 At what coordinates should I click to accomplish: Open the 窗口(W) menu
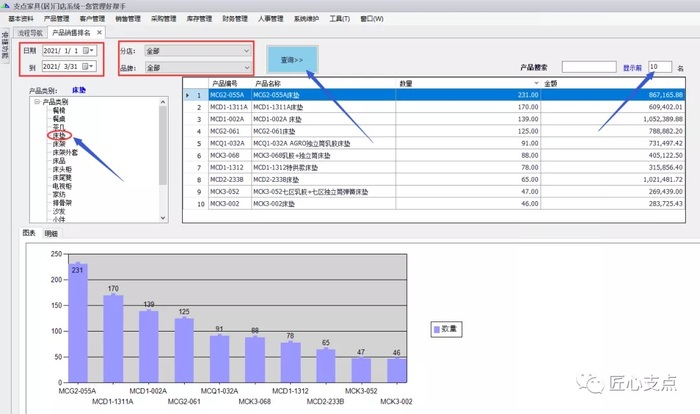(x=372, y=19)
